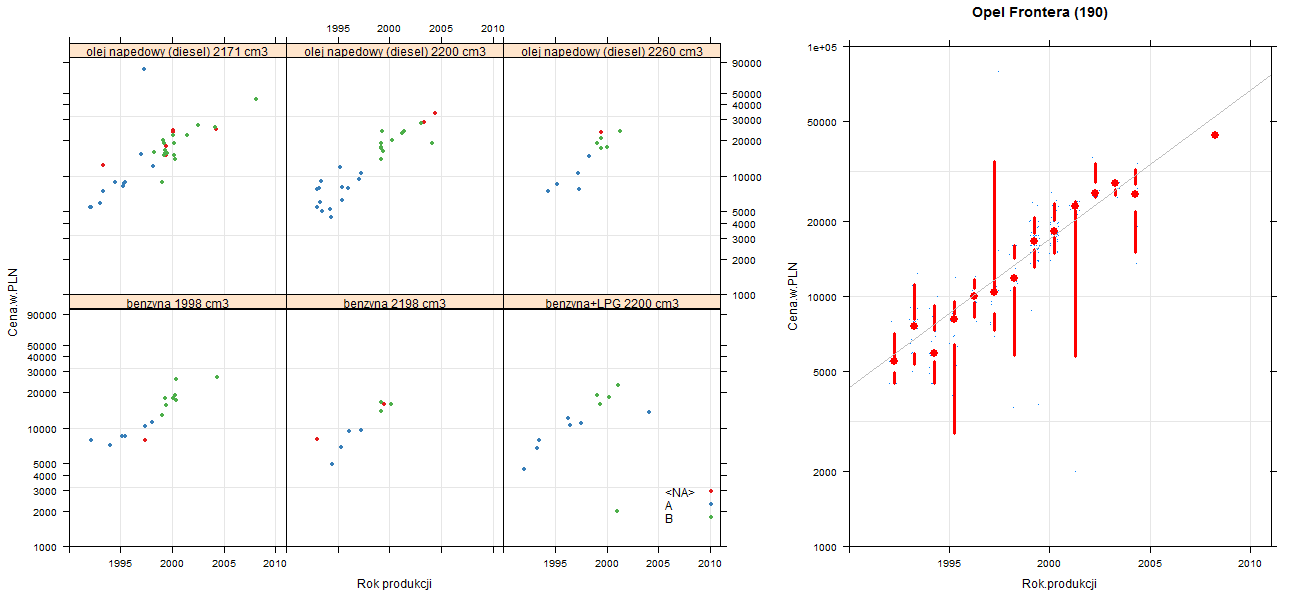
Task: Select the "olej napedowy (diesel) 2200 cm3" panel header
Action: [x=395, y=51]
